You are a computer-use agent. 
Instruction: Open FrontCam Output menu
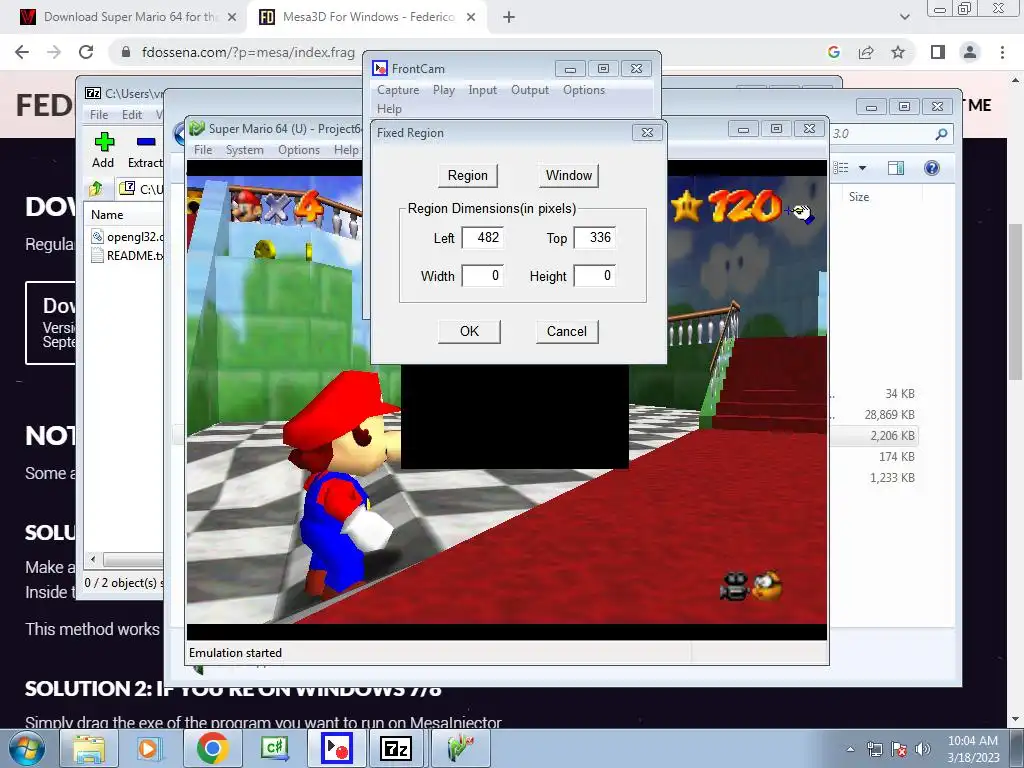(530, 90)
